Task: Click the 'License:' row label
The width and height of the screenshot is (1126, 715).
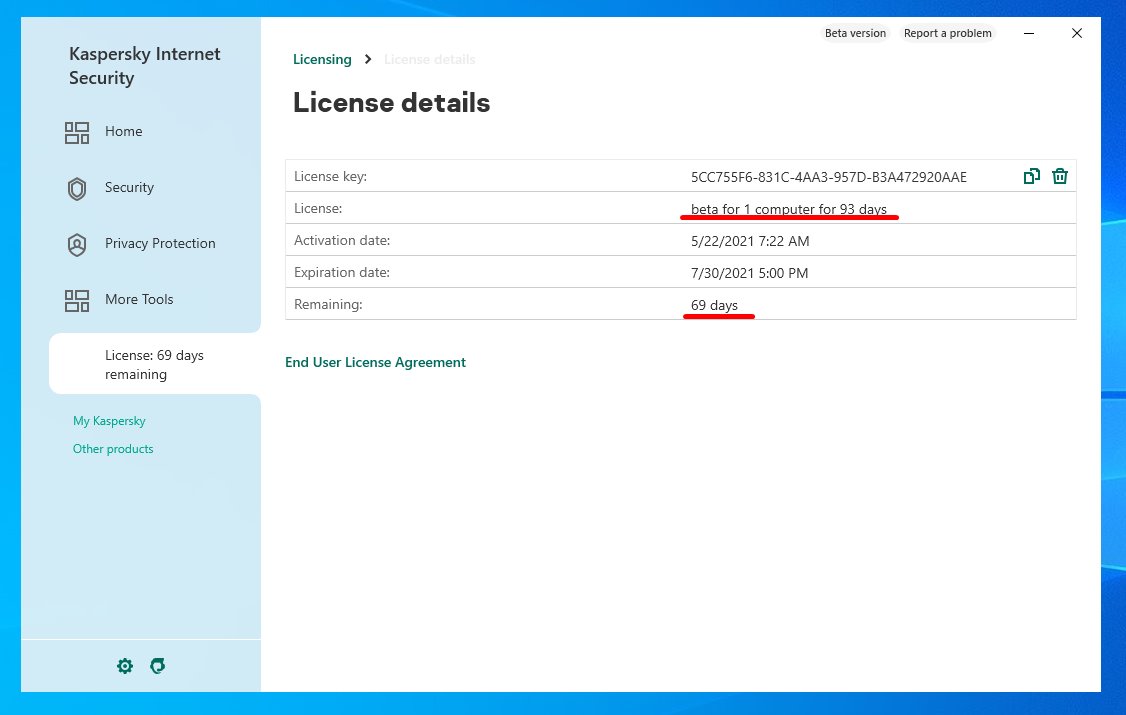Action: click(318, 208)
